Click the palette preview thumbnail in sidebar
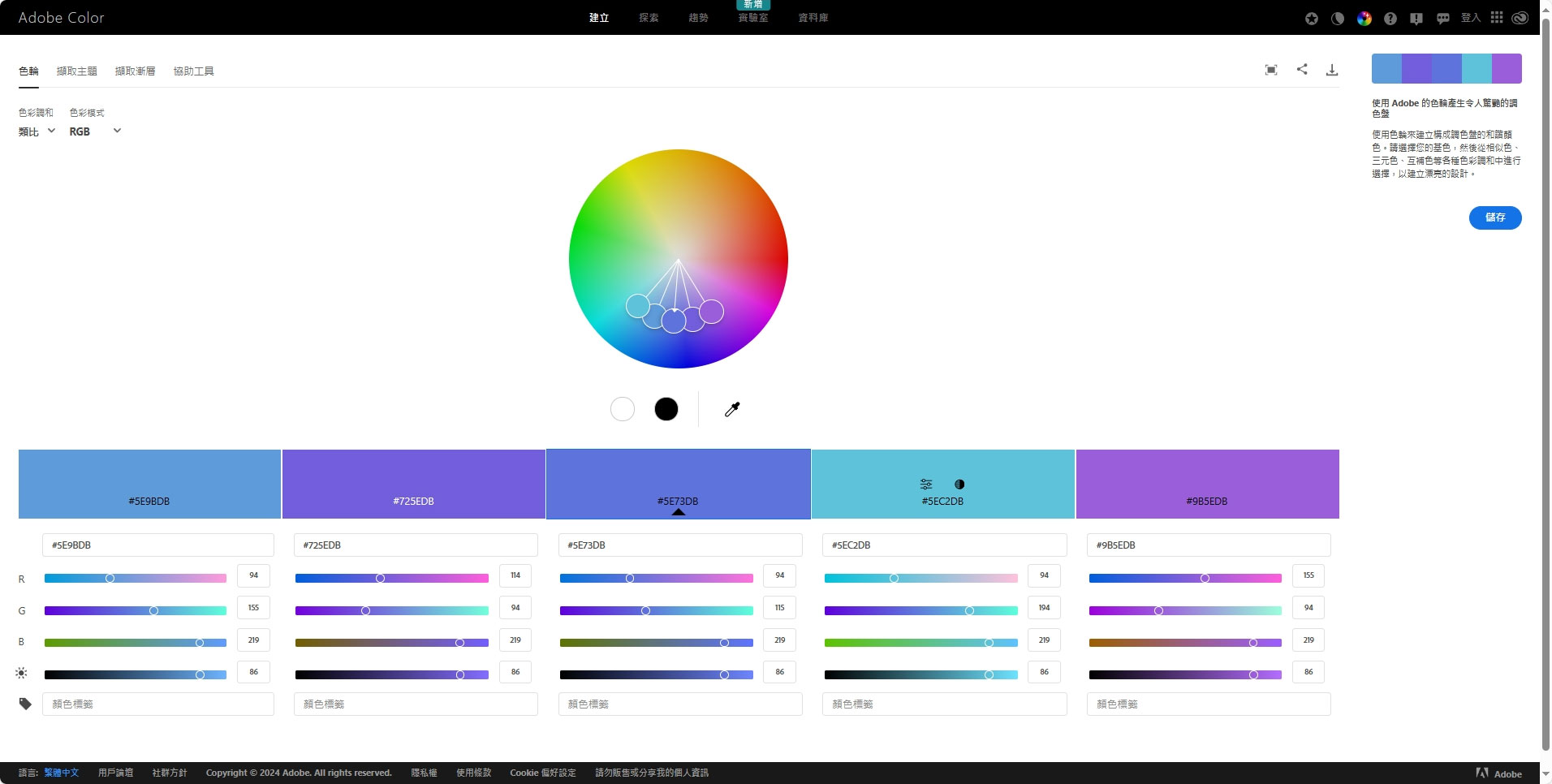Image resolution: width=1552 pixels, height=784 pixels. pos(1446,69)
